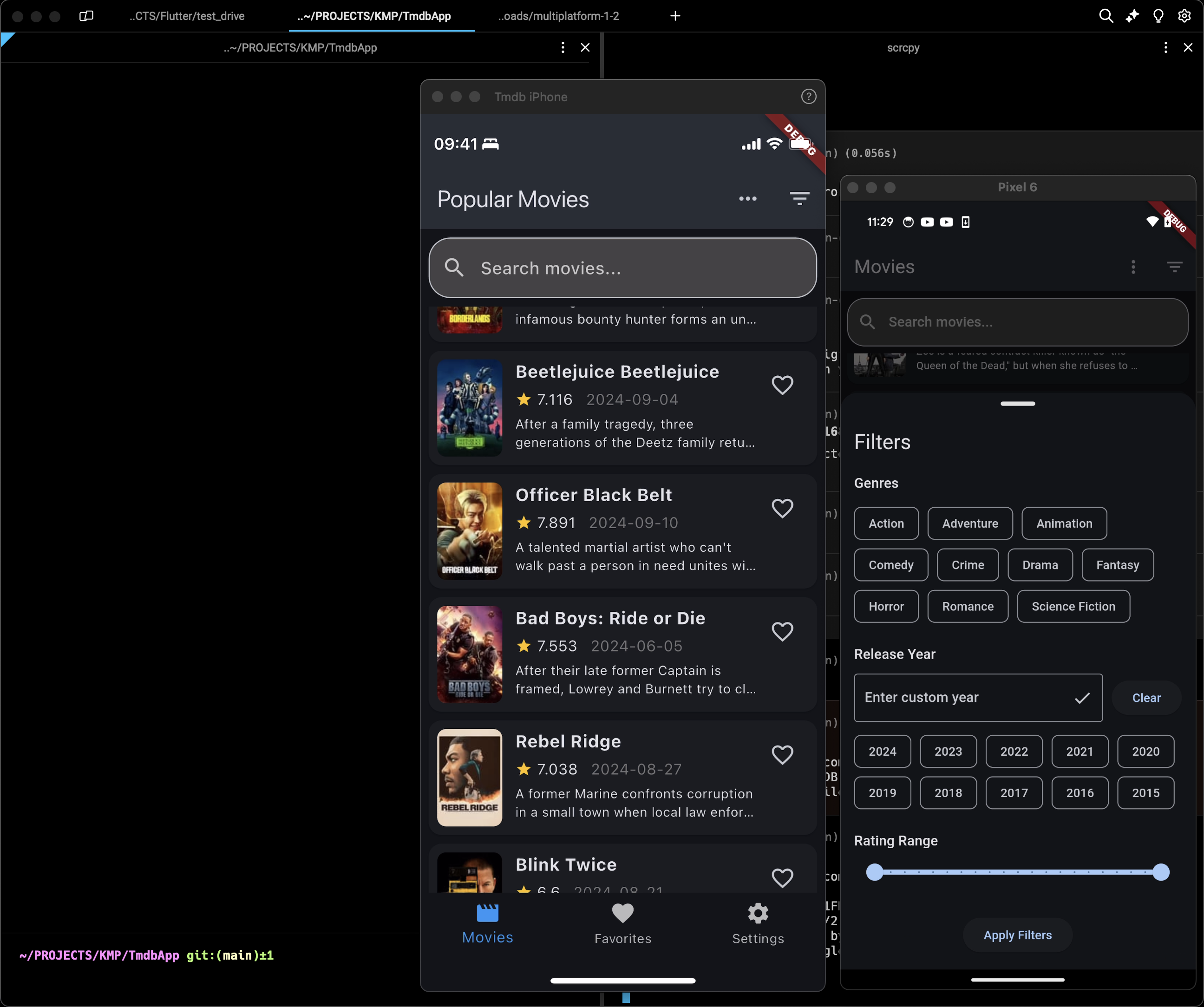Viewport: 1204px width, 1007px height.
Task: Open the Settings bottom tab
Action: pyautogui.click(x=757, y=923)
